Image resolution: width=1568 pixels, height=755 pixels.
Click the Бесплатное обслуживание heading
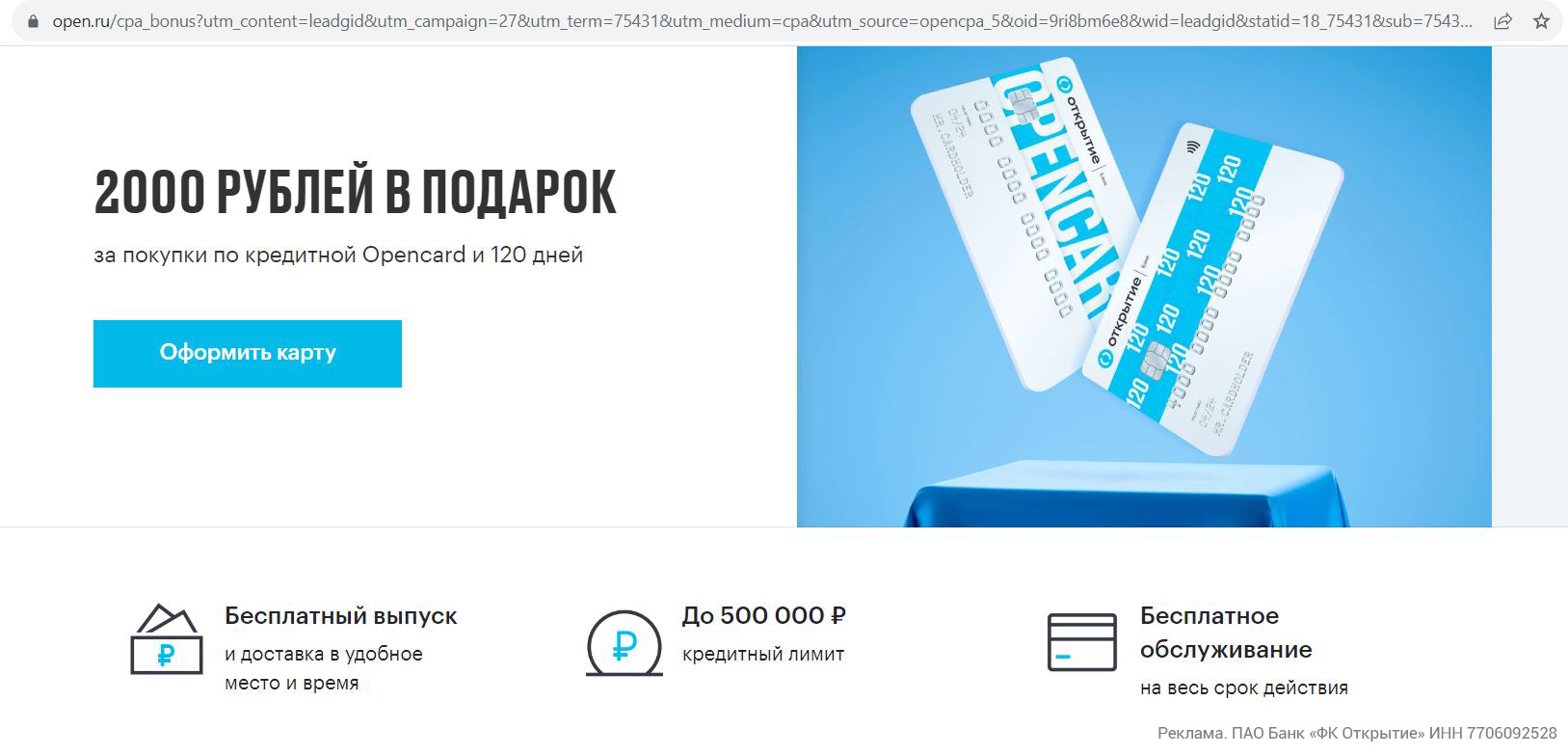pyautogui.click(x=1226, y=633)
